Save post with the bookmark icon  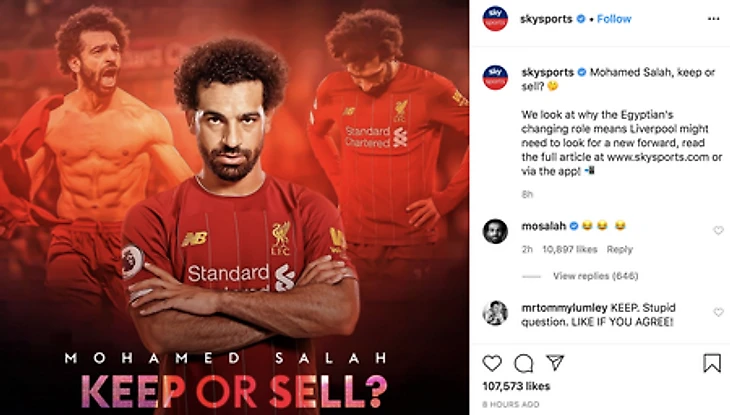tap(712, 363)
